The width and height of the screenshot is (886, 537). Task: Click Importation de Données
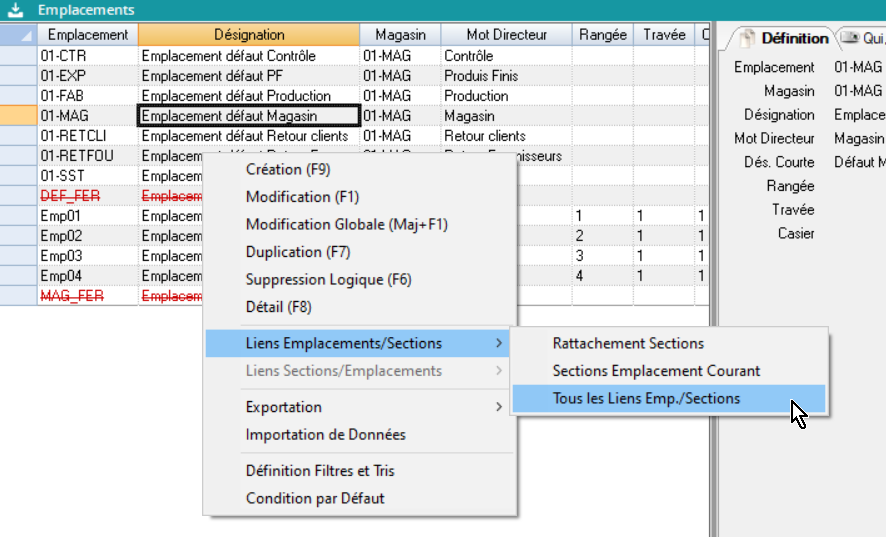coord(325,435)
